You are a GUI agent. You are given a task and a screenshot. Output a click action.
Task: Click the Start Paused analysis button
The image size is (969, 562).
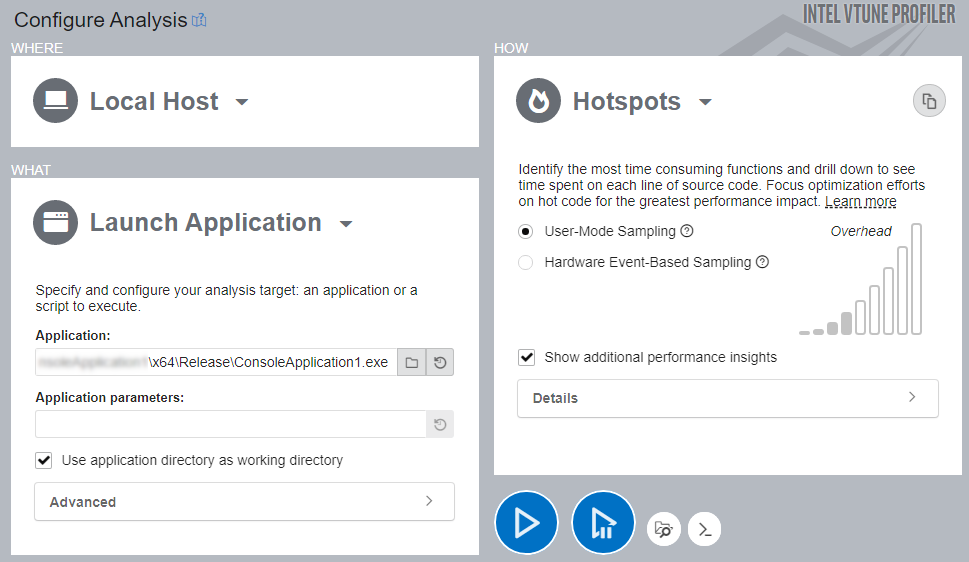tap(603, 523)
